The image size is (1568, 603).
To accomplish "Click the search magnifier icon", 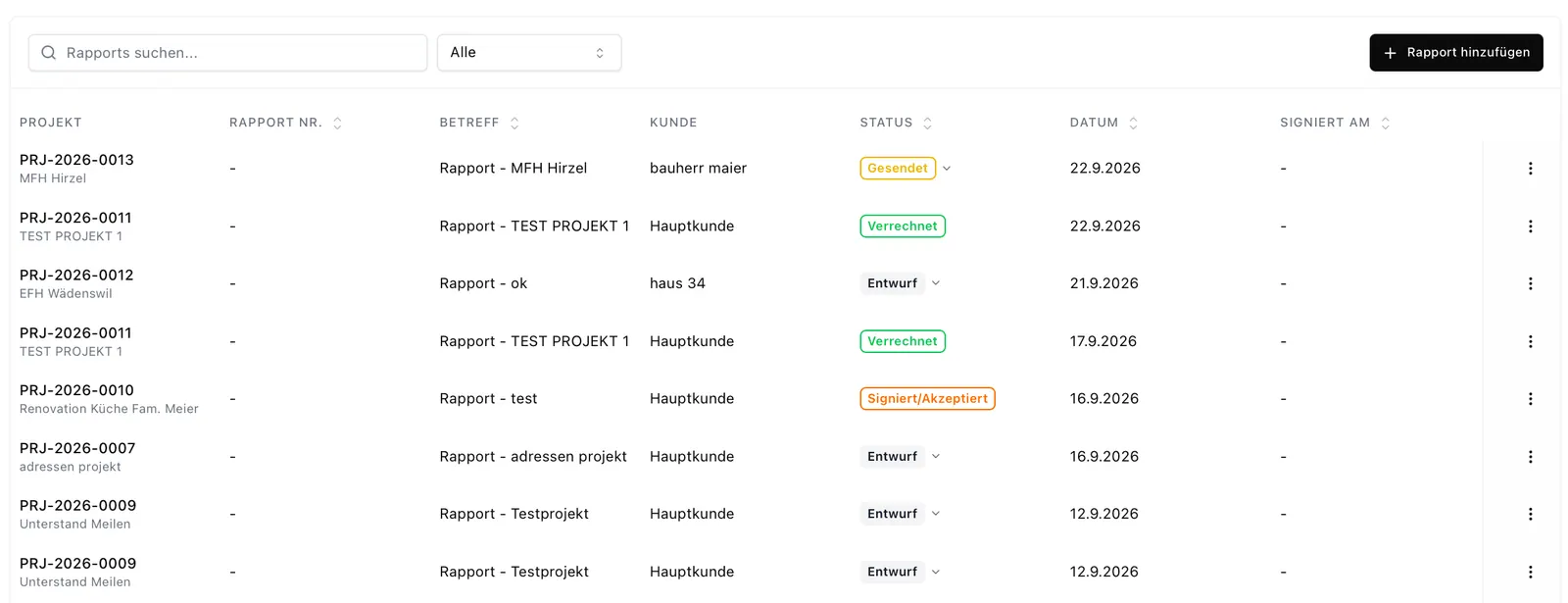I will click(48, 53).
